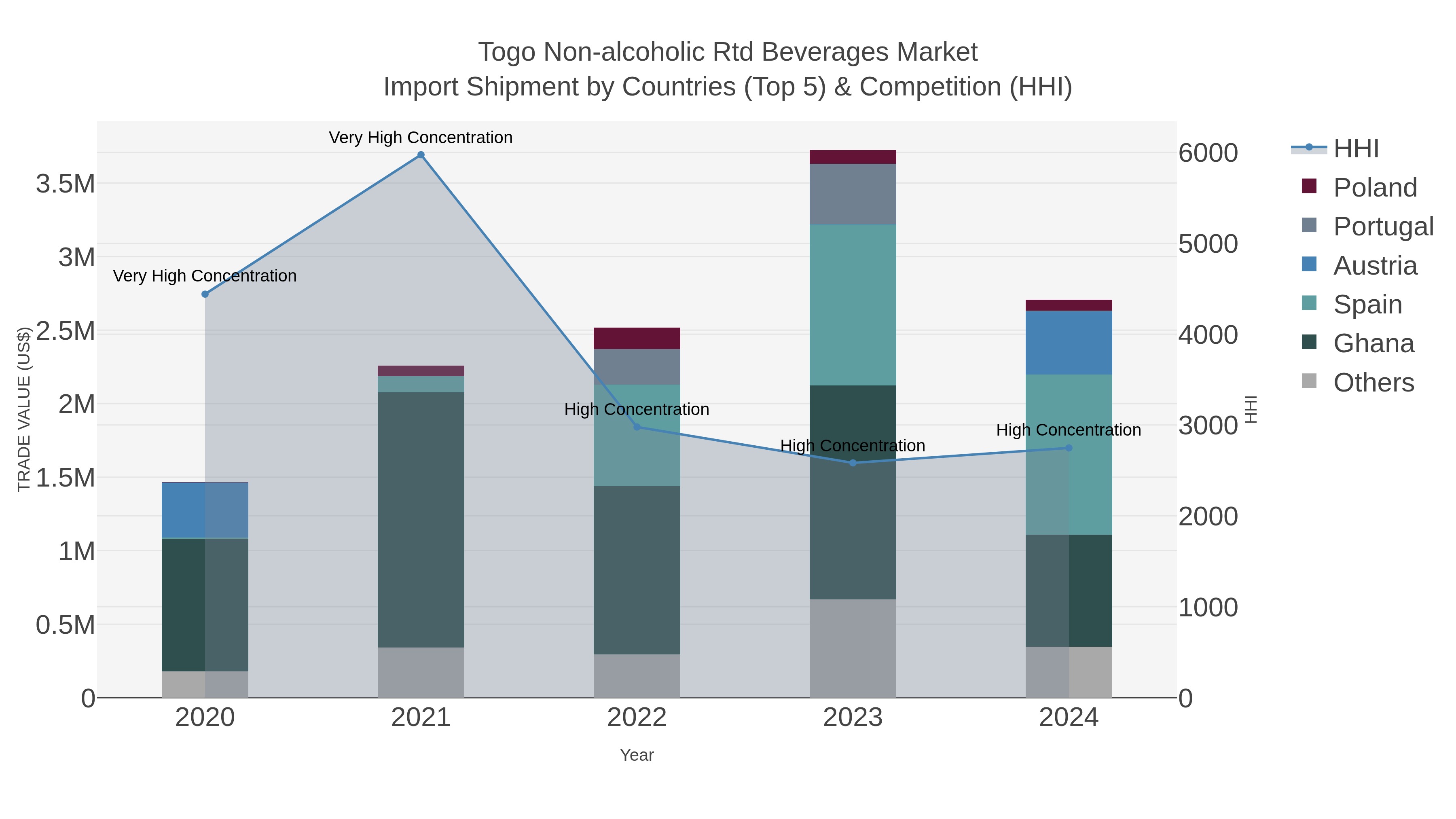The image size is (1456, 819).
Task: Click the Ghana legend color square
Action: [x=1309, y=342]
